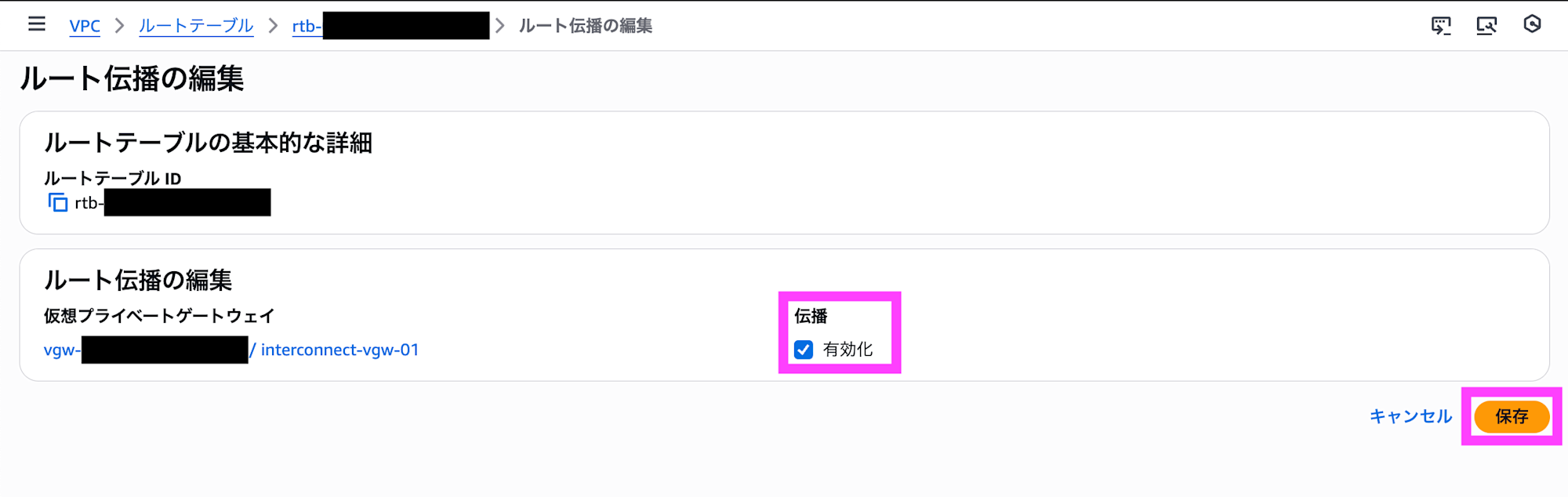Click the hexagon settings icon
This screenshot has height=497, width=1568.
(1532, 24)
